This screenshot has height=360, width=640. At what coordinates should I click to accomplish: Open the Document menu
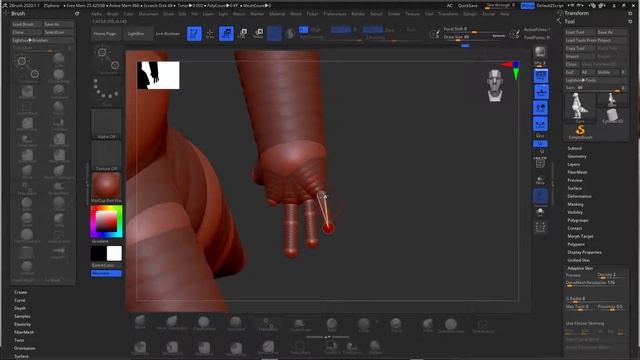click(x=148, y=14)
